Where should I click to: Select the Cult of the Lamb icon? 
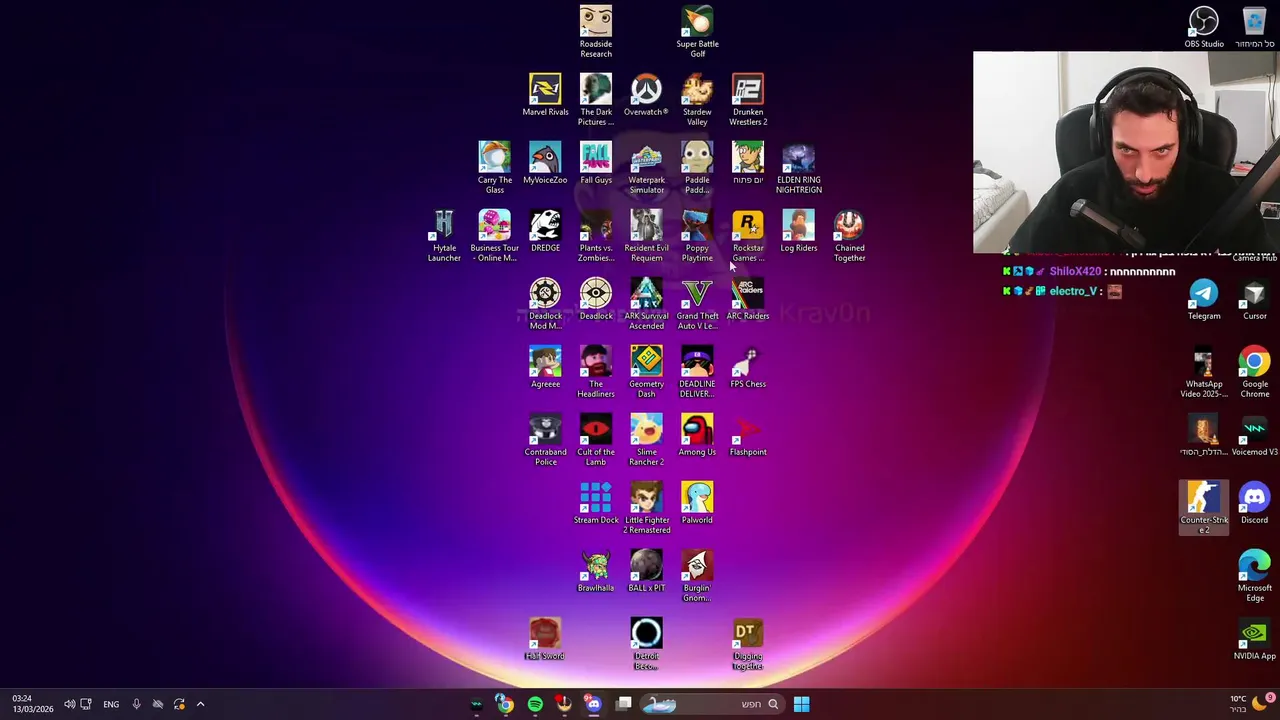(596, 439)
